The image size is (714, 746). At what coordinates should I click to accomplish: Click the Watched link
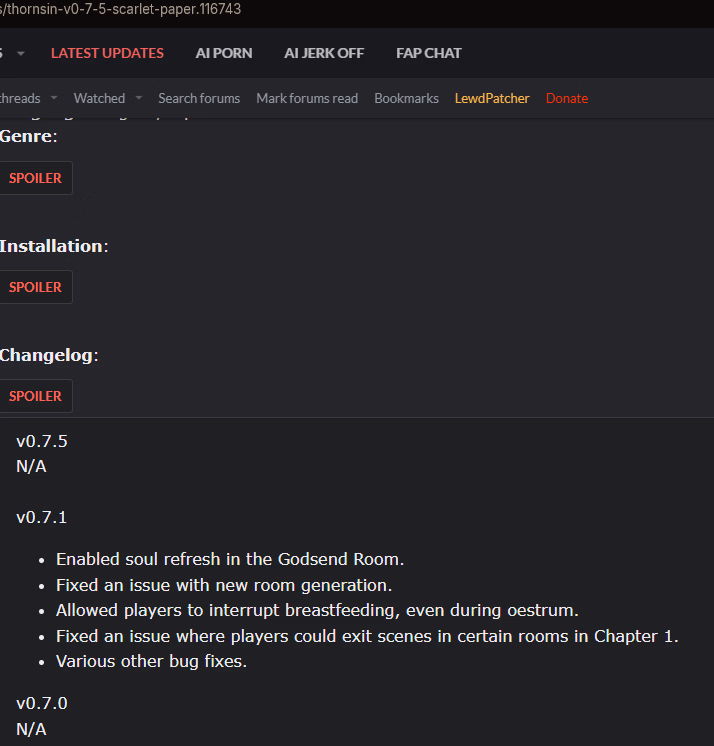click(x=99, y=98)
